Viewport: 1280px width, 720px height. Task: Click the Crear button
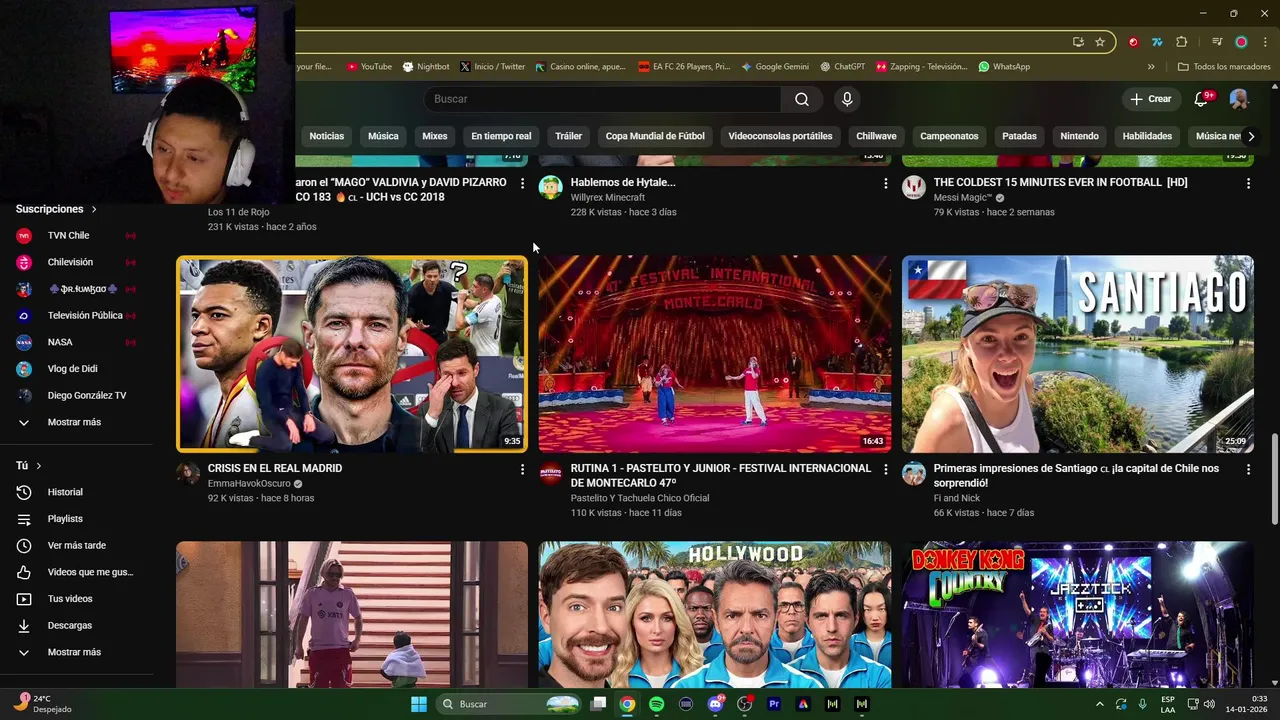pos(1151,99)
